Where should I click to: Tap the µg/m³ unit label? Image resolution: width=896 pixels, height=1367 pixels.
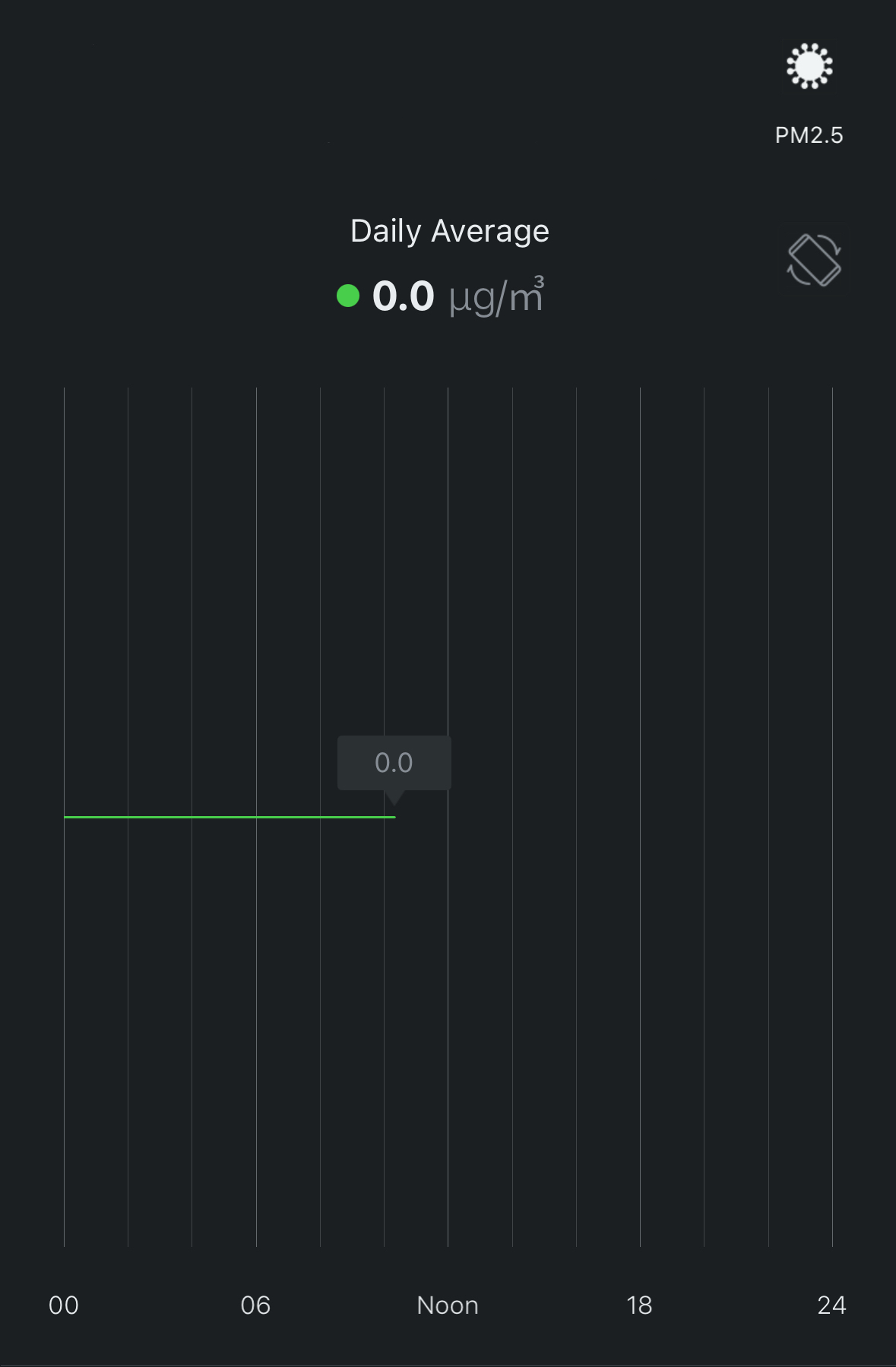(x=496, y=296)
